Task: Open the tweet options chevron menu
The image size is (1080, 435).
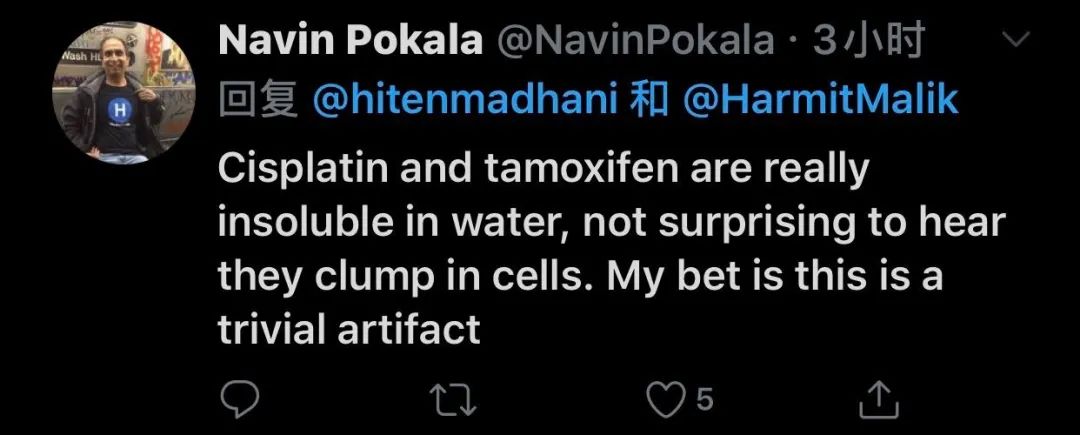Action: pos(1016,42)
